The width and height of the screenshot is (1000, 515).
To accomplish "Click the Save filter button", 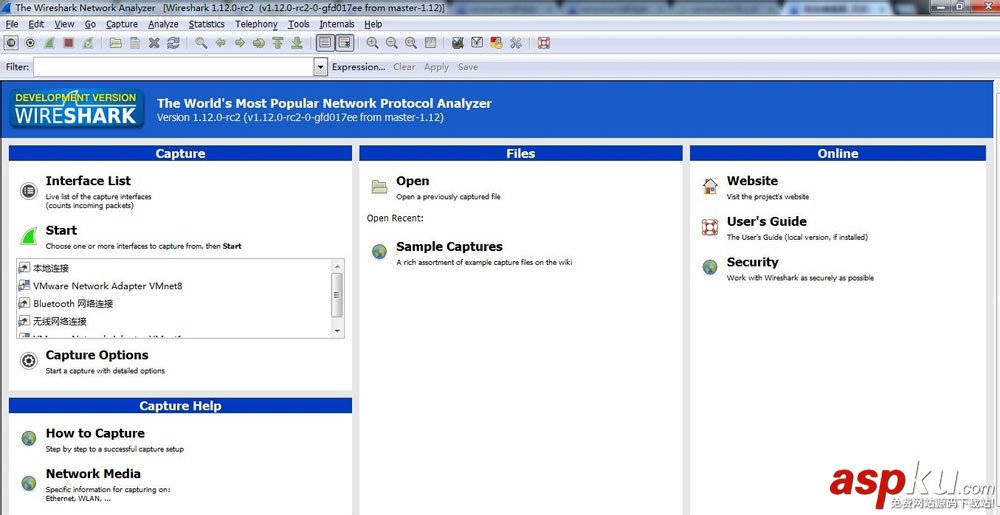I will (467, 67).
